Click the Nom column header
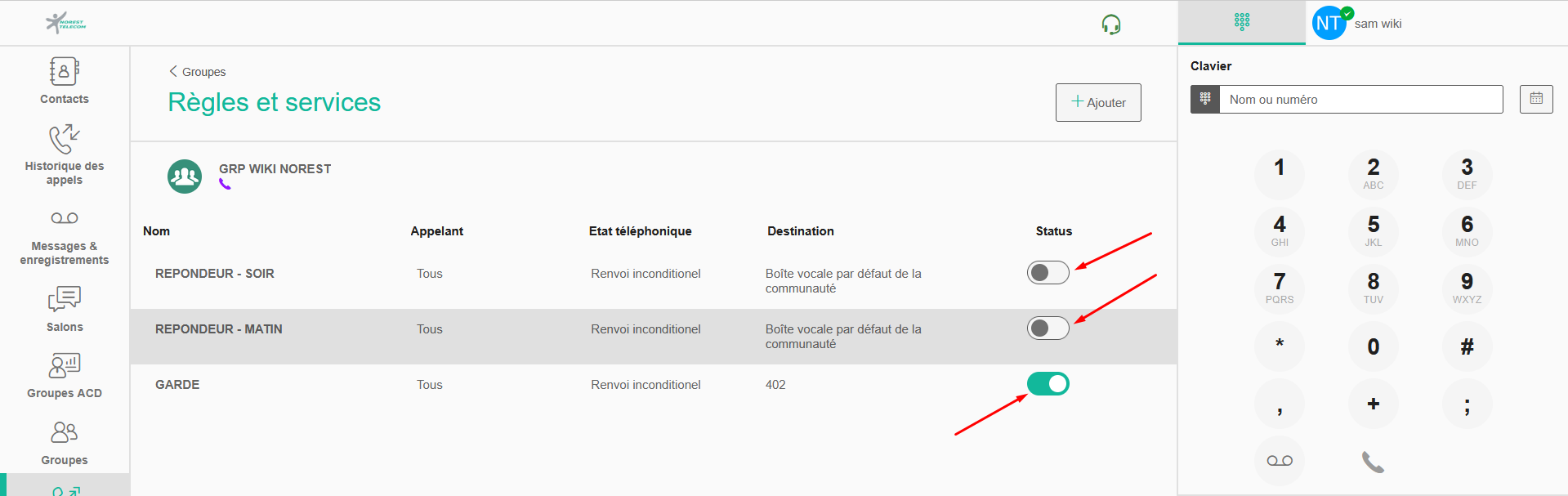This screenshot has height=496, width=1568. coord(156,231)
